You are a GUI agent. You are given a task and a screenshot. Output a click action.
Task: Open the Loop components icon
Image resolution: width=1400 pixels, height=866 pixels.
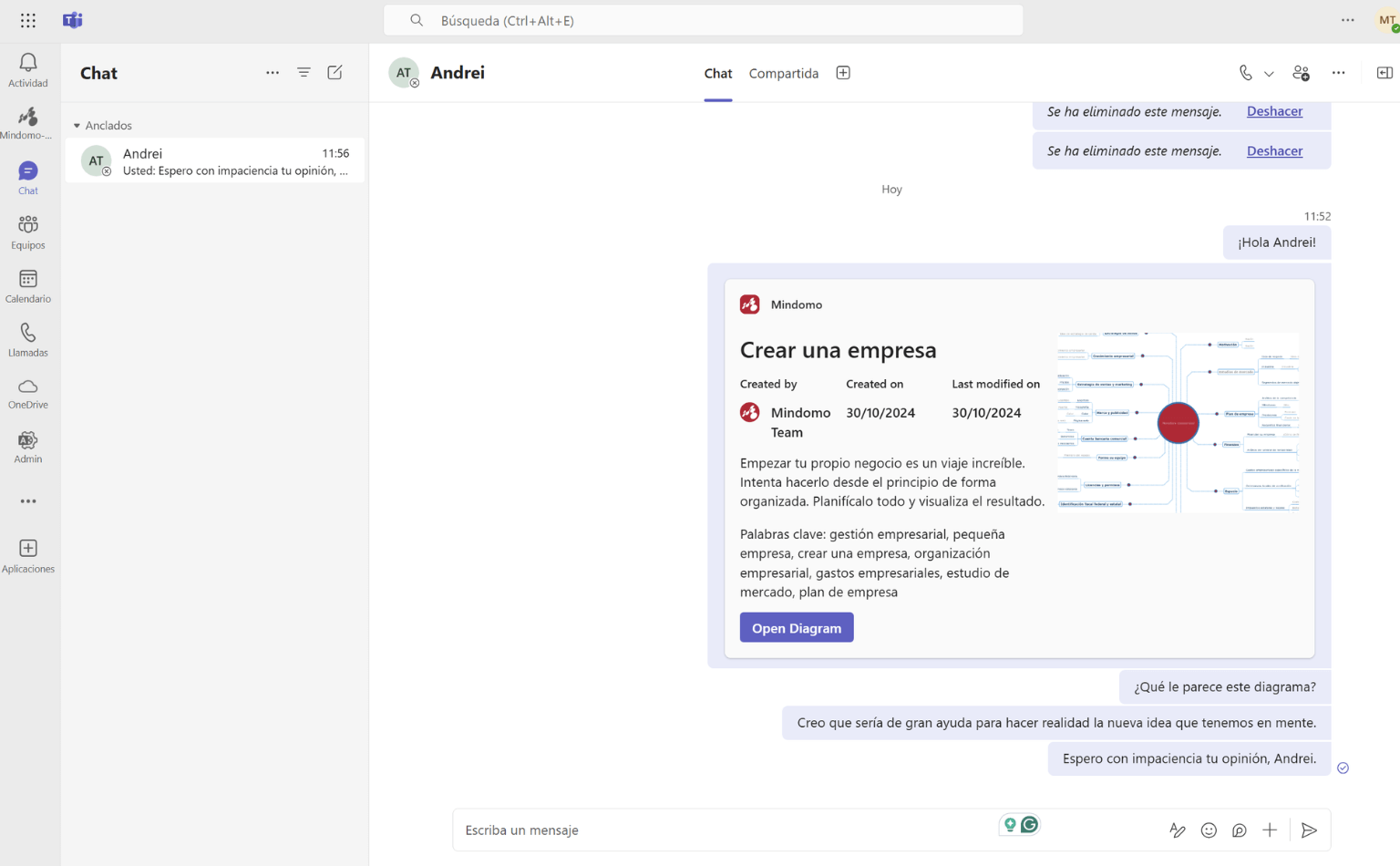(1240, 830)
